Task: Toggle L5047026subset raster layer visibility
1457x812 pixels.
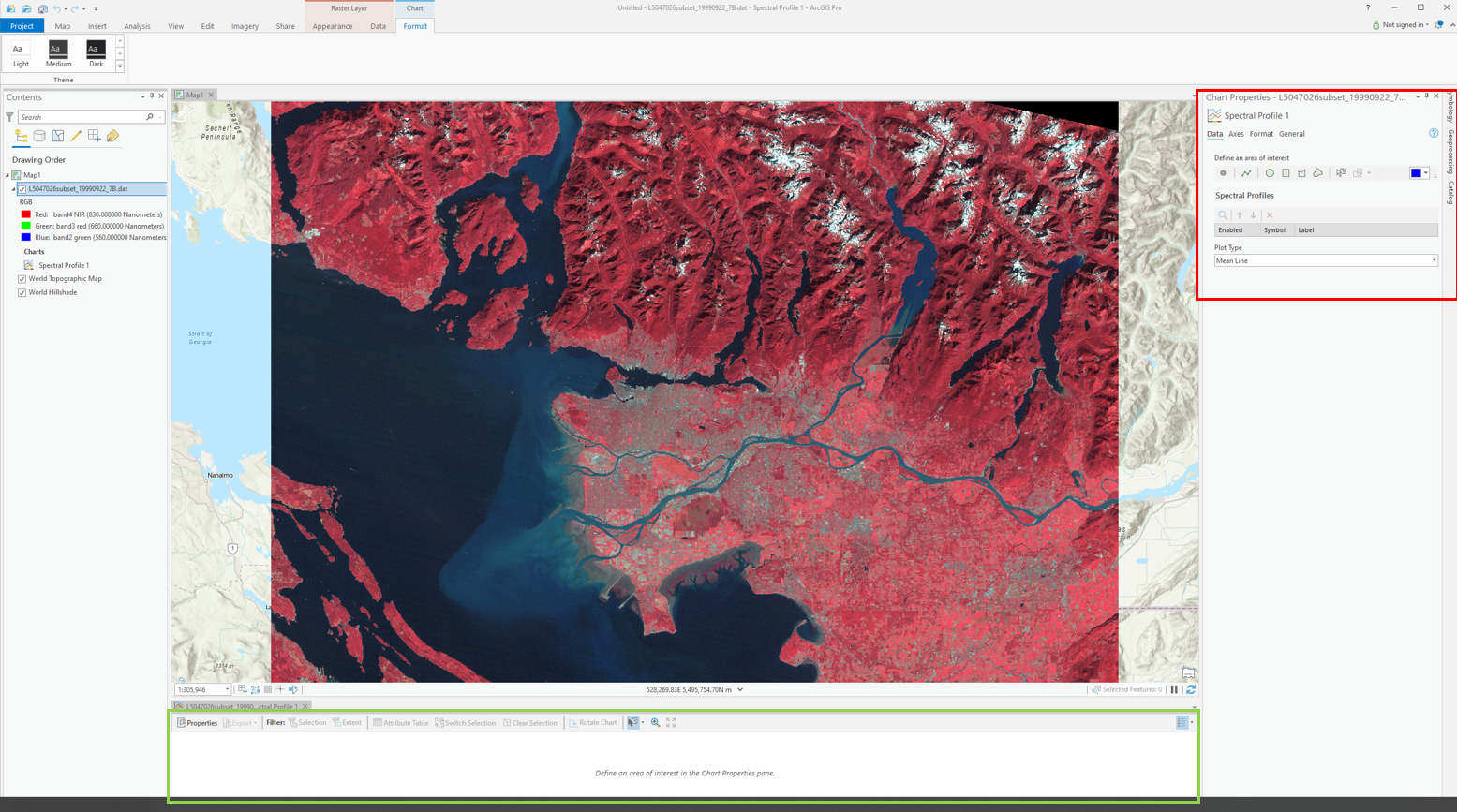Action: (x=22, y=189)
